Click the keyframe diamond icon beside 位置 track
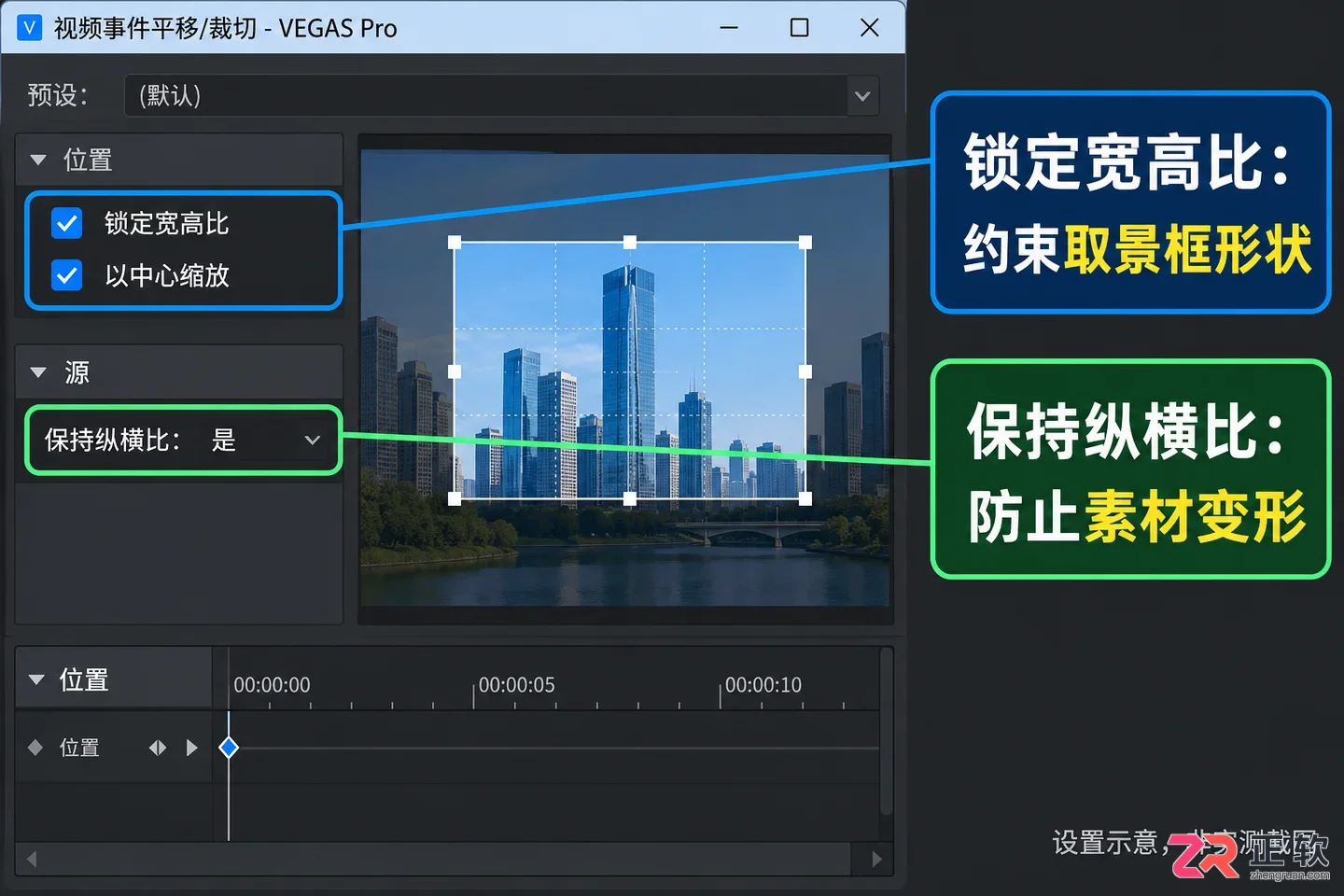1344x896 pixels. pos(35,748)
